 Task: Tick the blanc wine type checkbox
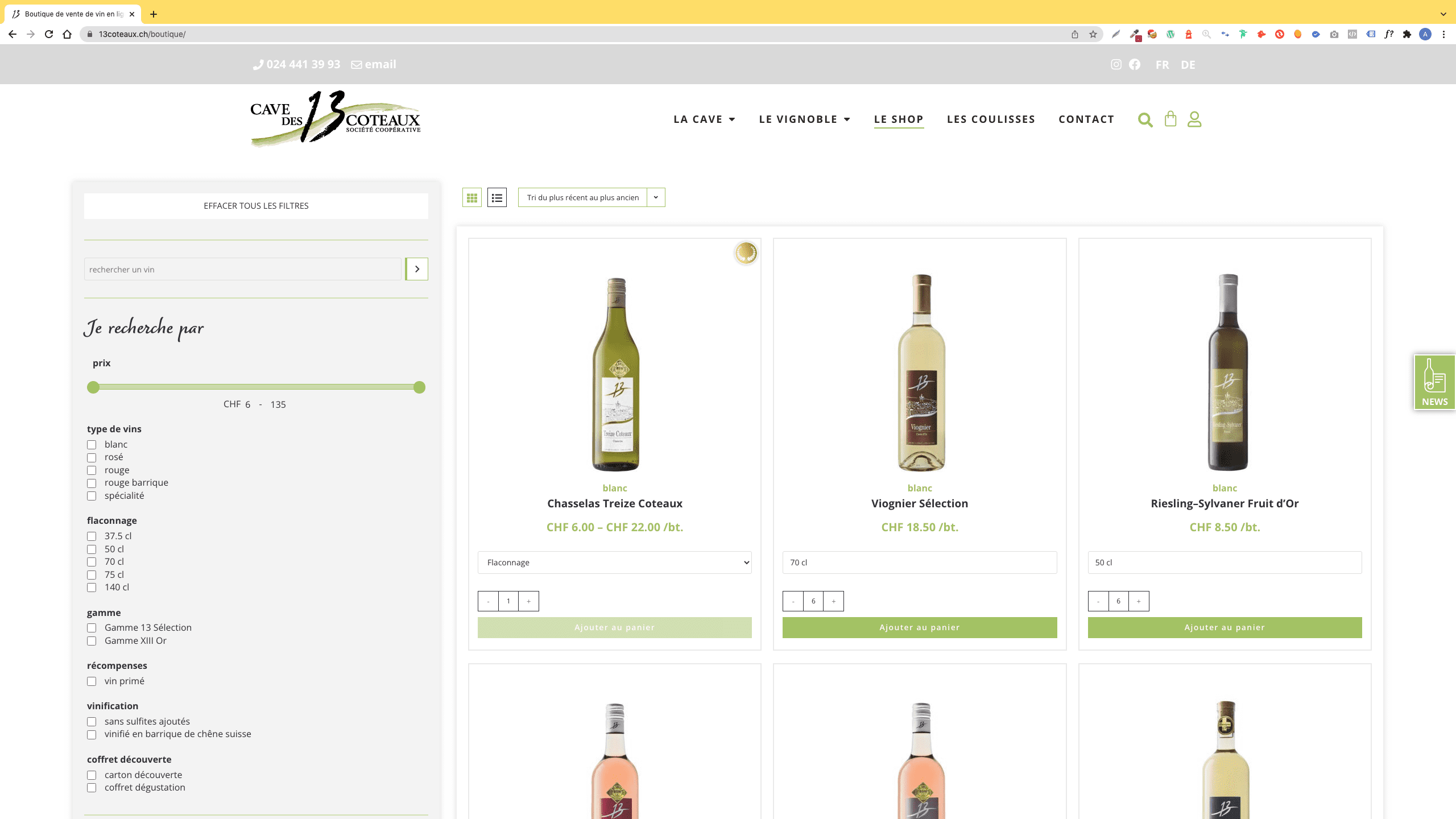click(x=92, y=445)
